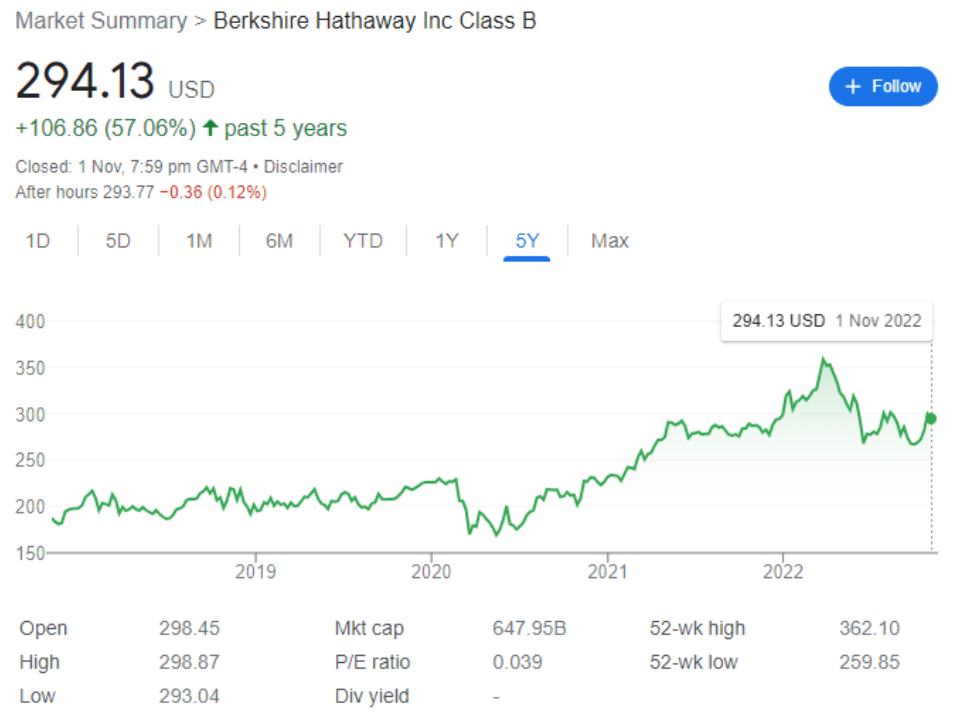Select the 1D time range tab

37,241
